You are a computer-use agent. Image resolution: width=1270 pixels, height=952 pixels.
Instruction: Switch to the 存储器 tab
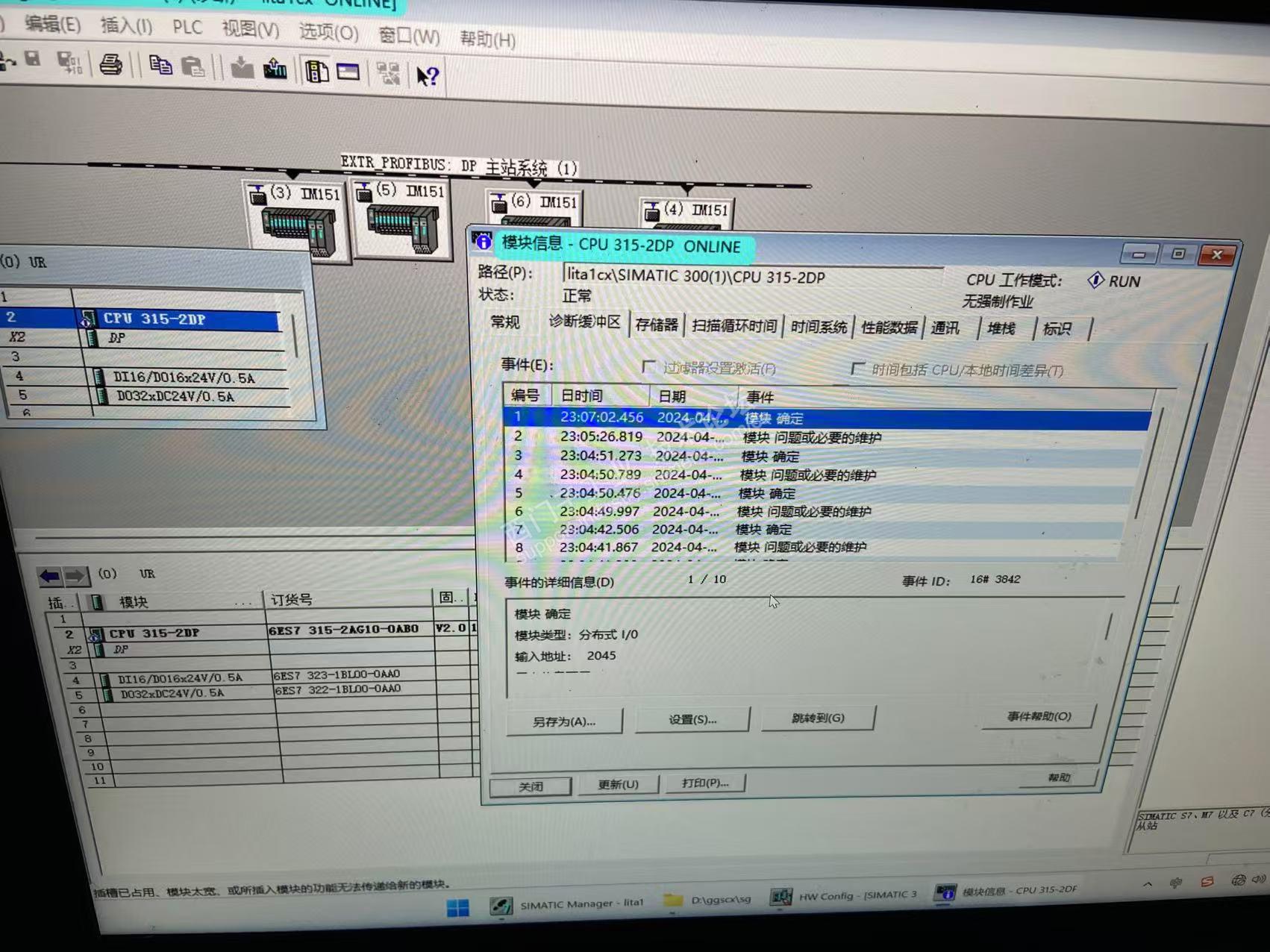[x=657, y=325]
